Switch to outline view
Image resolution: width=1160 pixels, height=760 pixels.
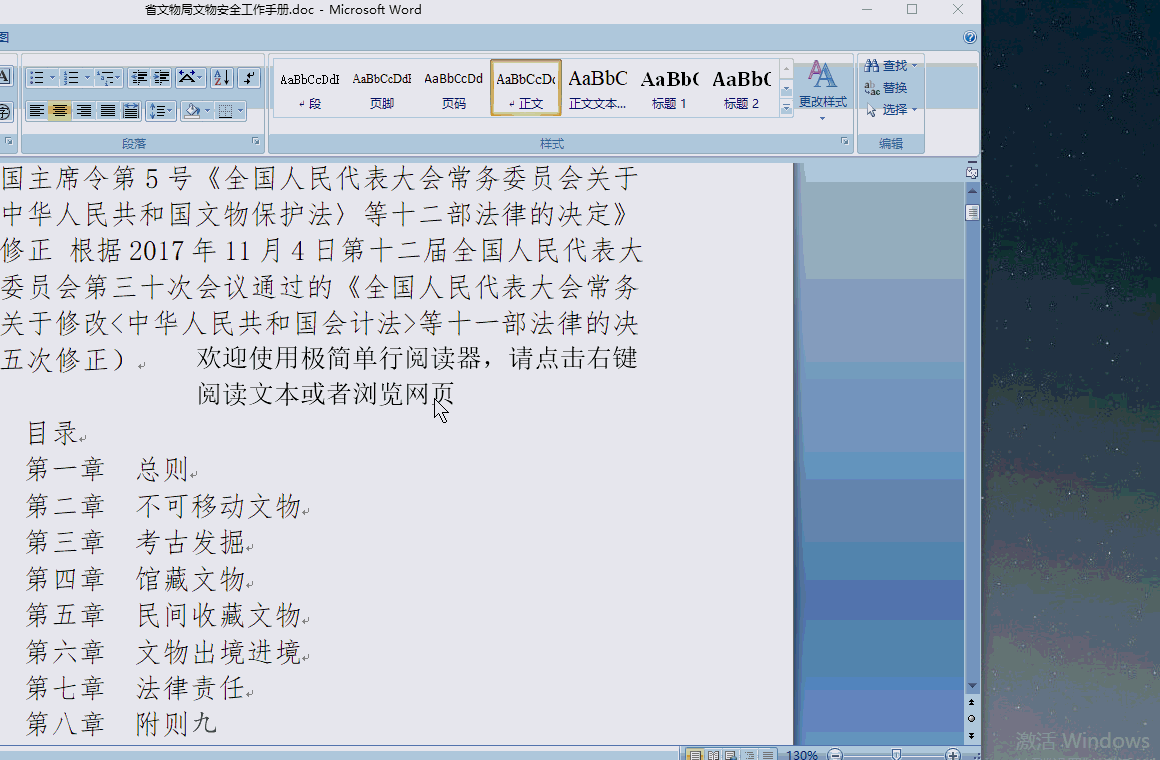point(749,755)
